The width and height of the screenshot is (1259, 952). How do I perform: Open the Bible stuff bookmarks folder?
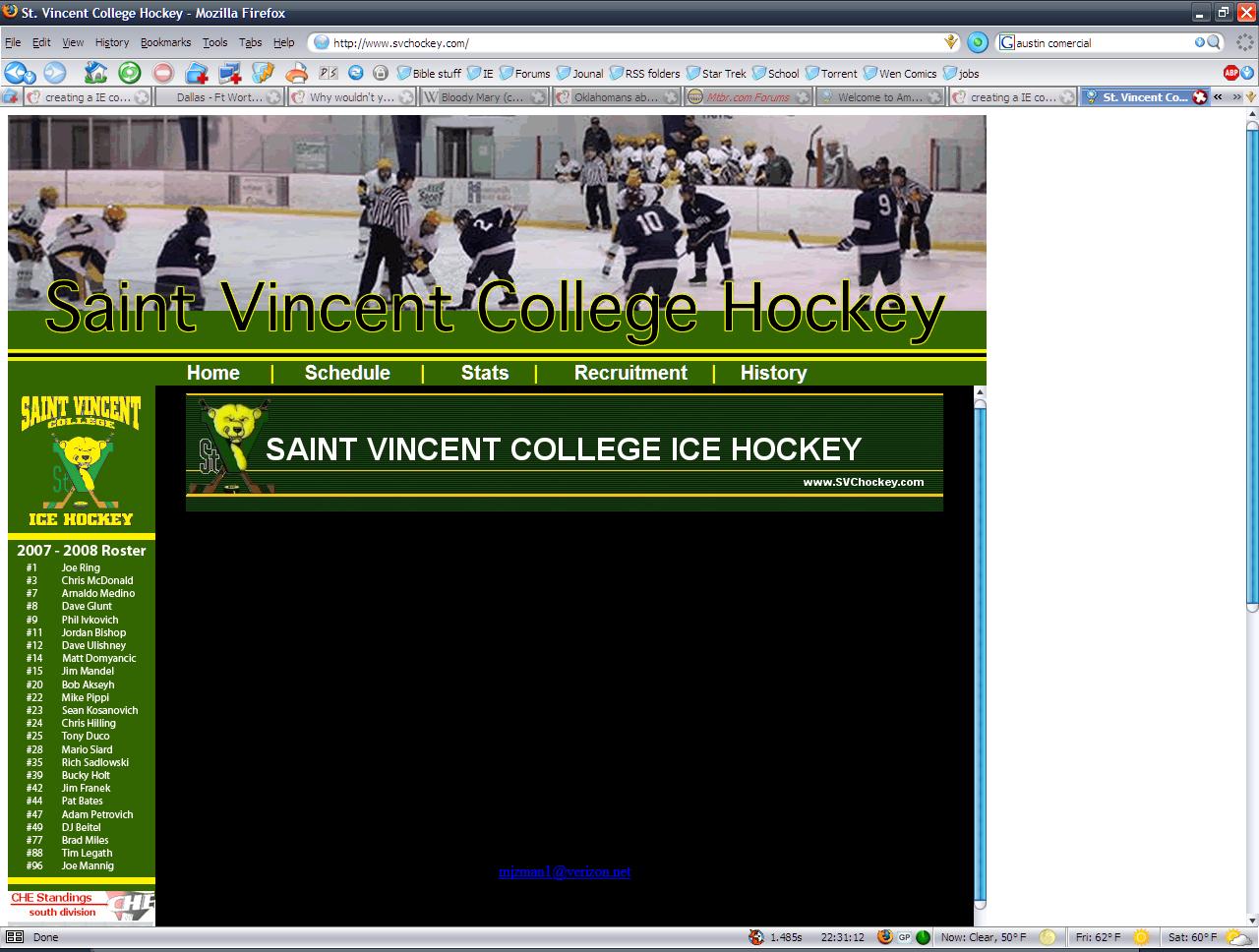[x=429, y=73]
